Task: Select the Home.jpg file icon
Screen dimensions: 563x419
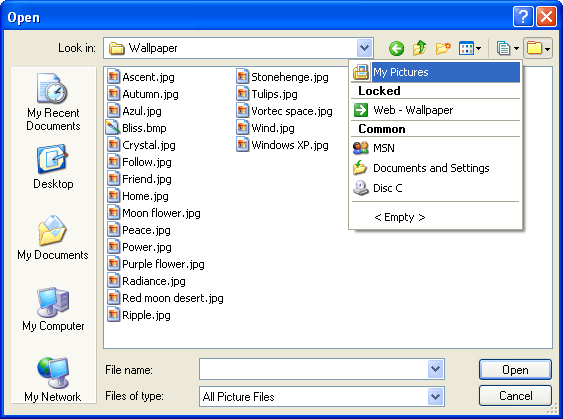Action: click(x=113, y=196)
